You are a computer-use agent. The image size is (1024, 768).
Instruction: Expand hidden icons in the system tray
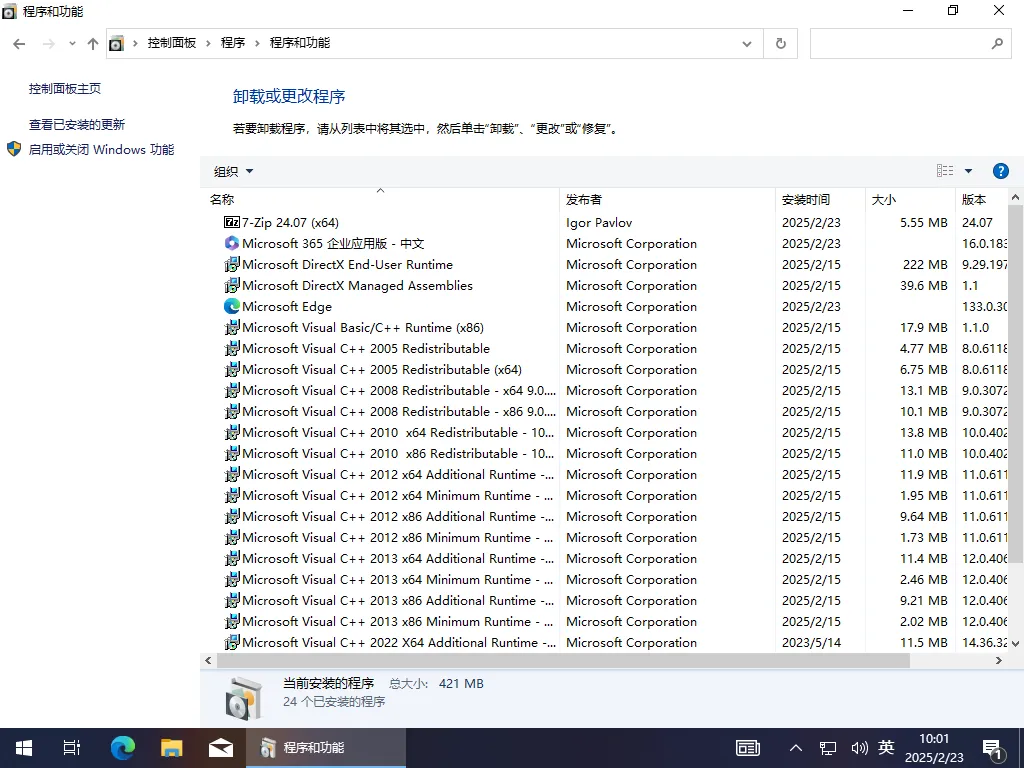point(795,747)
